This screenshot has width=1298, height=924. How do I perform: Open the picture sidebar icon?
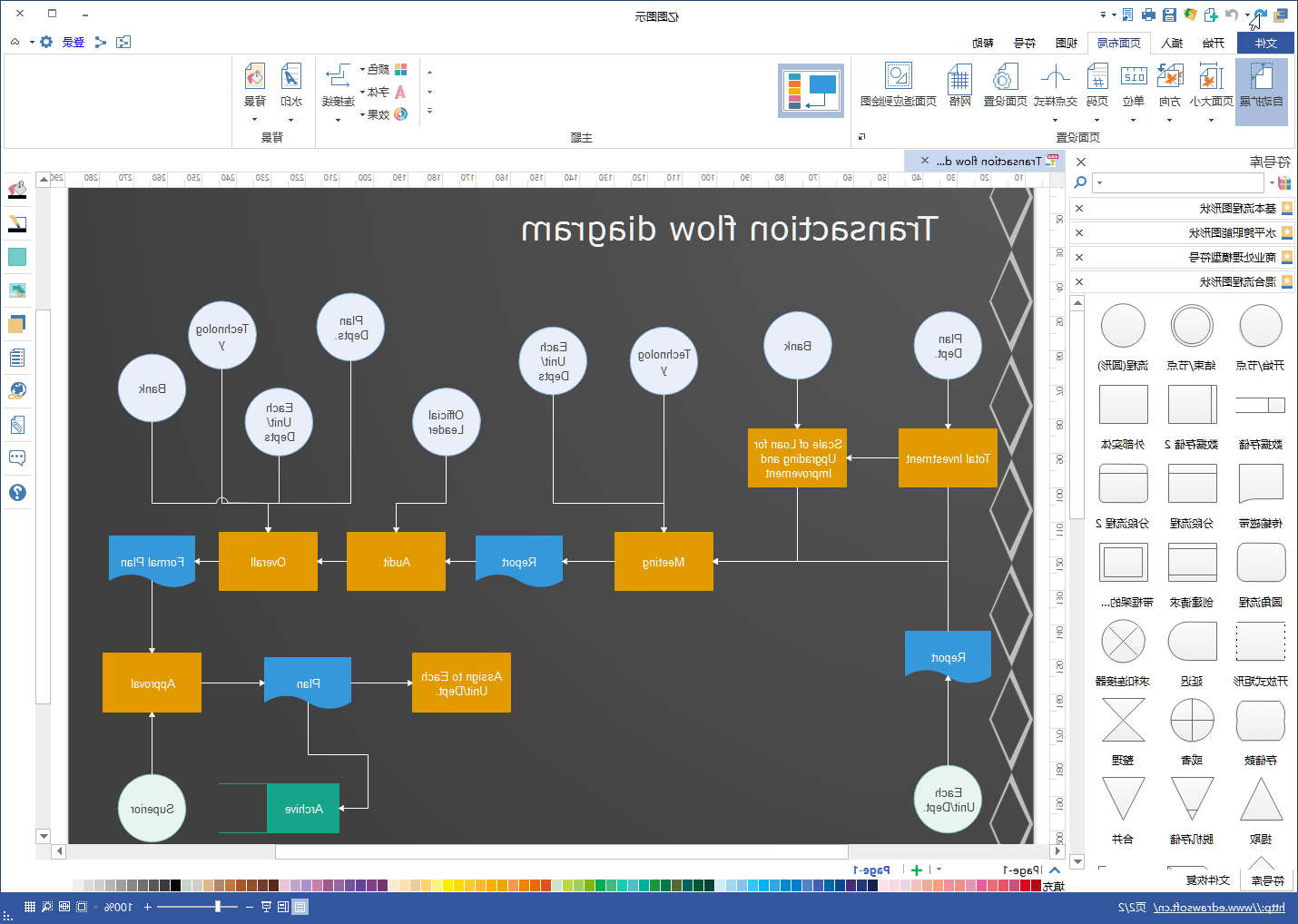point(17,290)
